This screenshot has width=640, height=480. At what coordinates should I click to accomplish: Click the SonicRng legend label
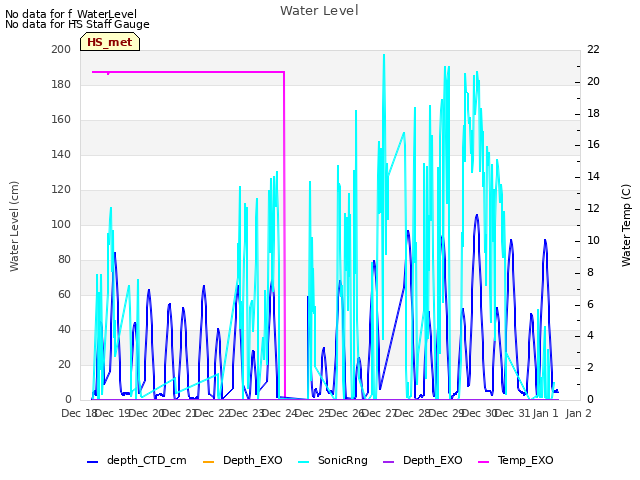coord(342,460)
